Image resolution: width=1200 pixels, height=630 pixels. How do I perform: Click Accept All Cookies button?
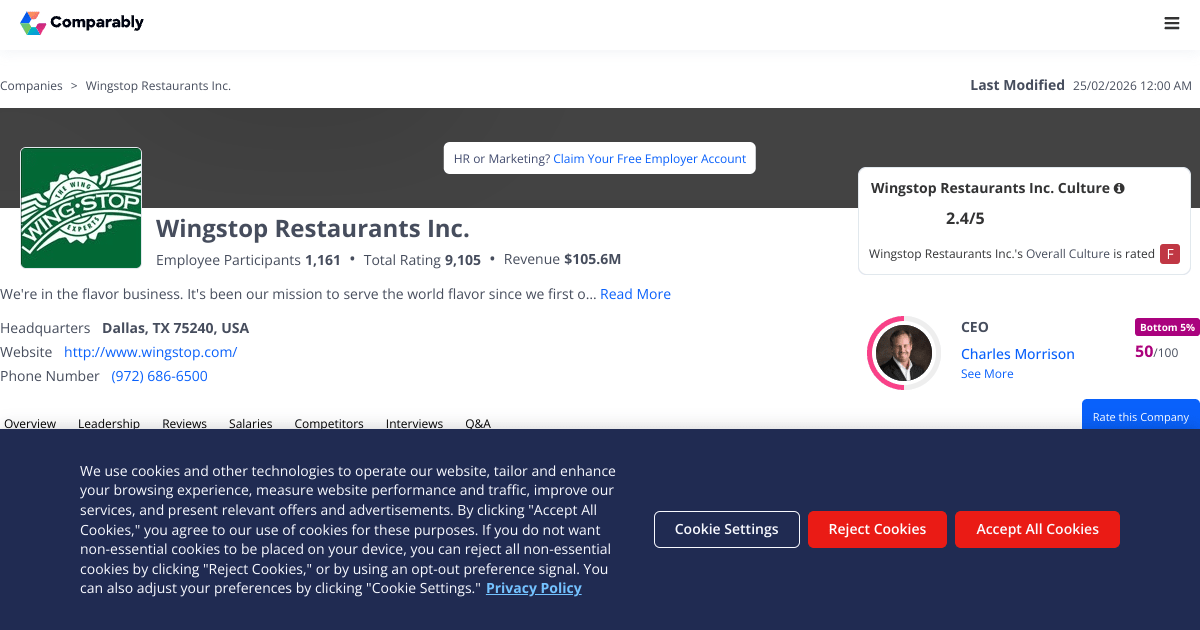(x=1037, y=529)
